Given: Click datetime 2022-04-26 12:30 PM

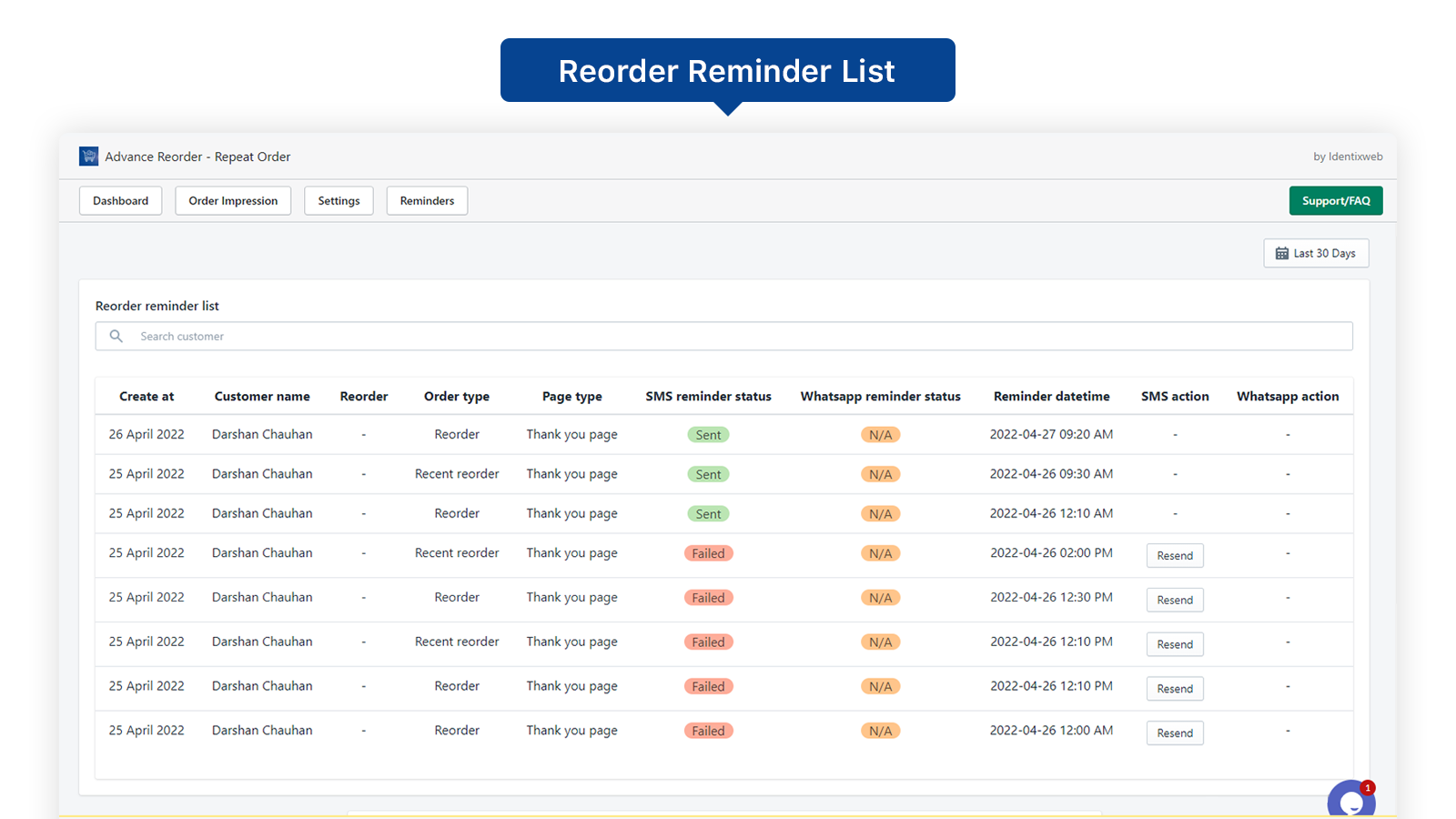Looking at the screenshot, I should pyautogui.click(x=1051, y=597).
